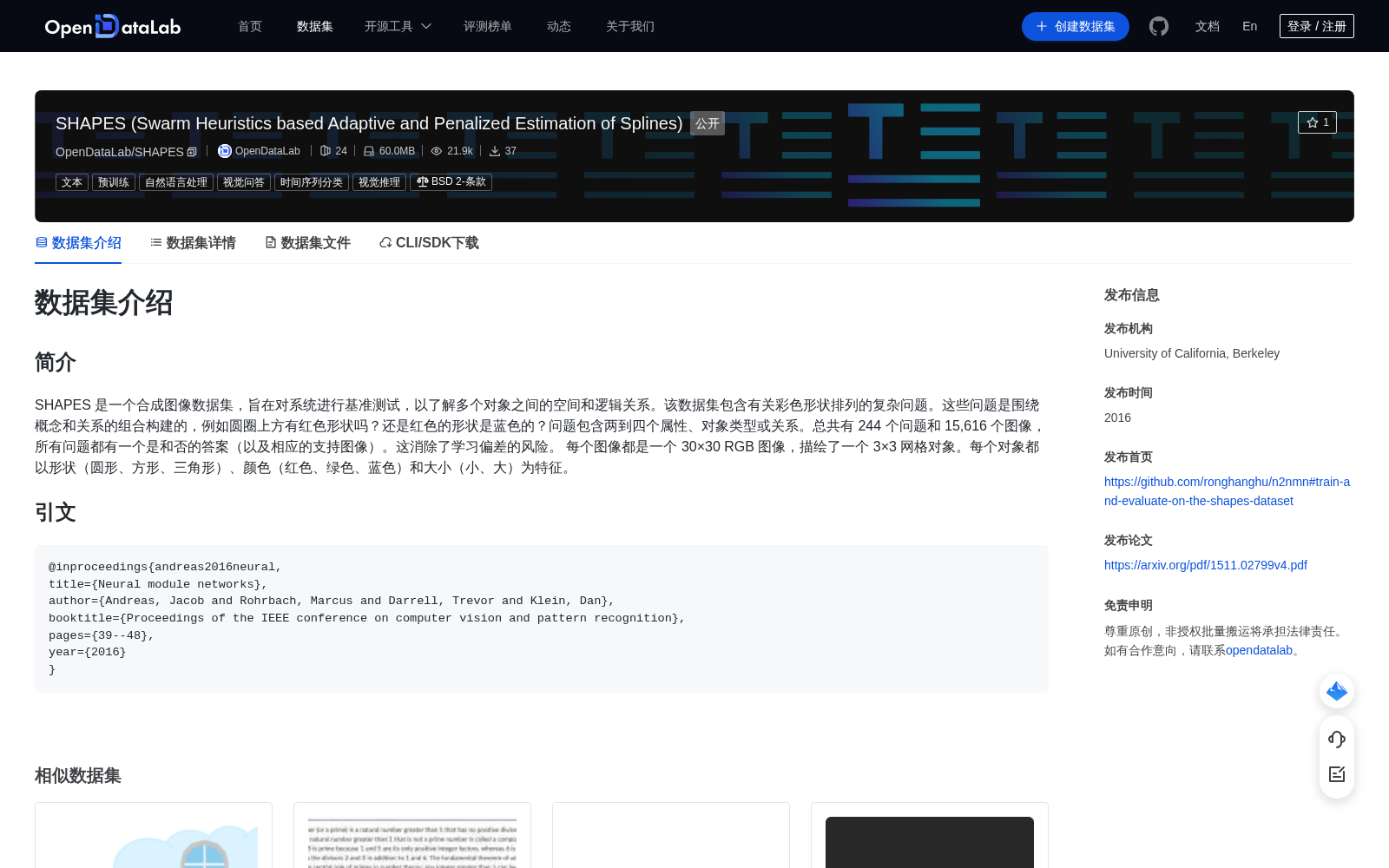Click the University of California, Berkeley text

1192,353
